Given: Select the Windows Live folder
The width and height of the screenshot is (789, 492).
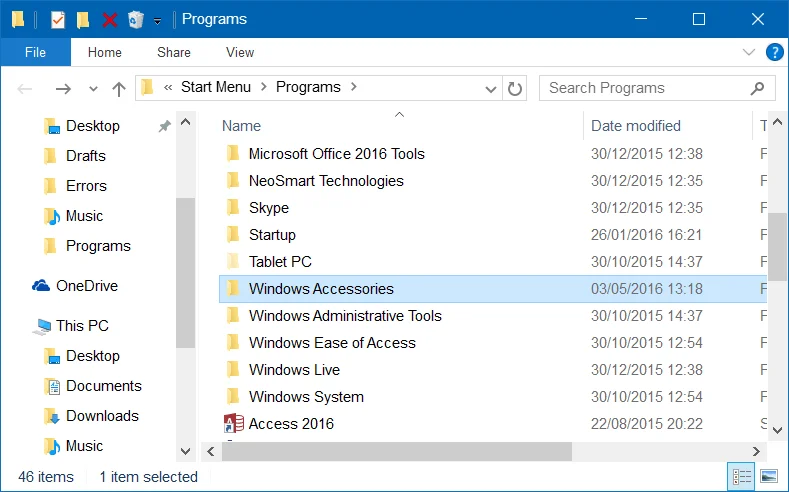Looking at the screenshot, I should click(x=294, y=370).
